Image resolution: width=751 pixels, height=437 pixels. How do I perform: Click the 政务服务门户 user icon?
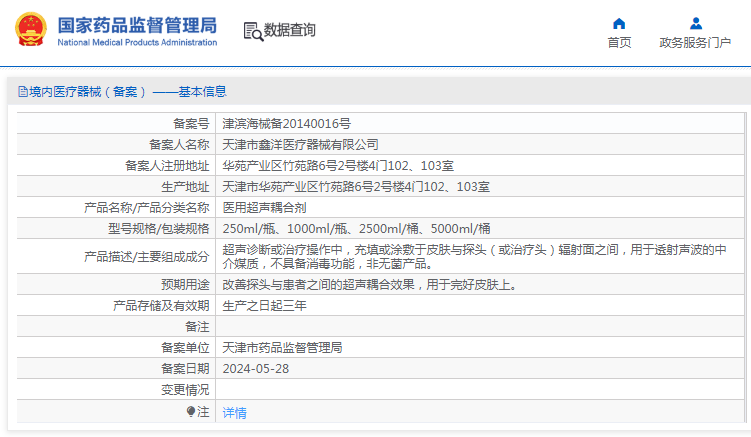pyautogui.click(x=695, y=23)
